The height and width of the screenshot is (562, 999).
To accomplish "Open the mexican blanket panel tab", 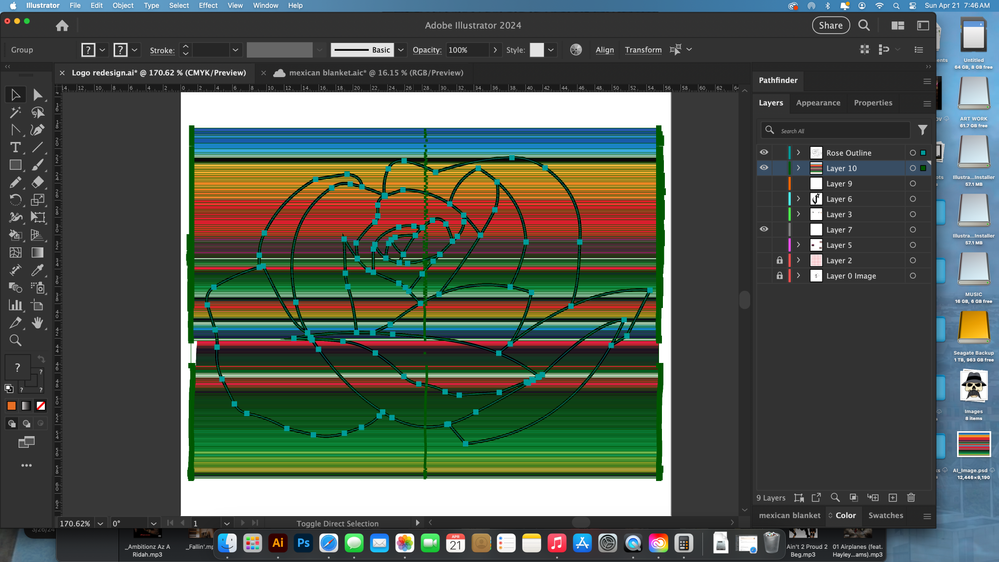I will [789, 515].
